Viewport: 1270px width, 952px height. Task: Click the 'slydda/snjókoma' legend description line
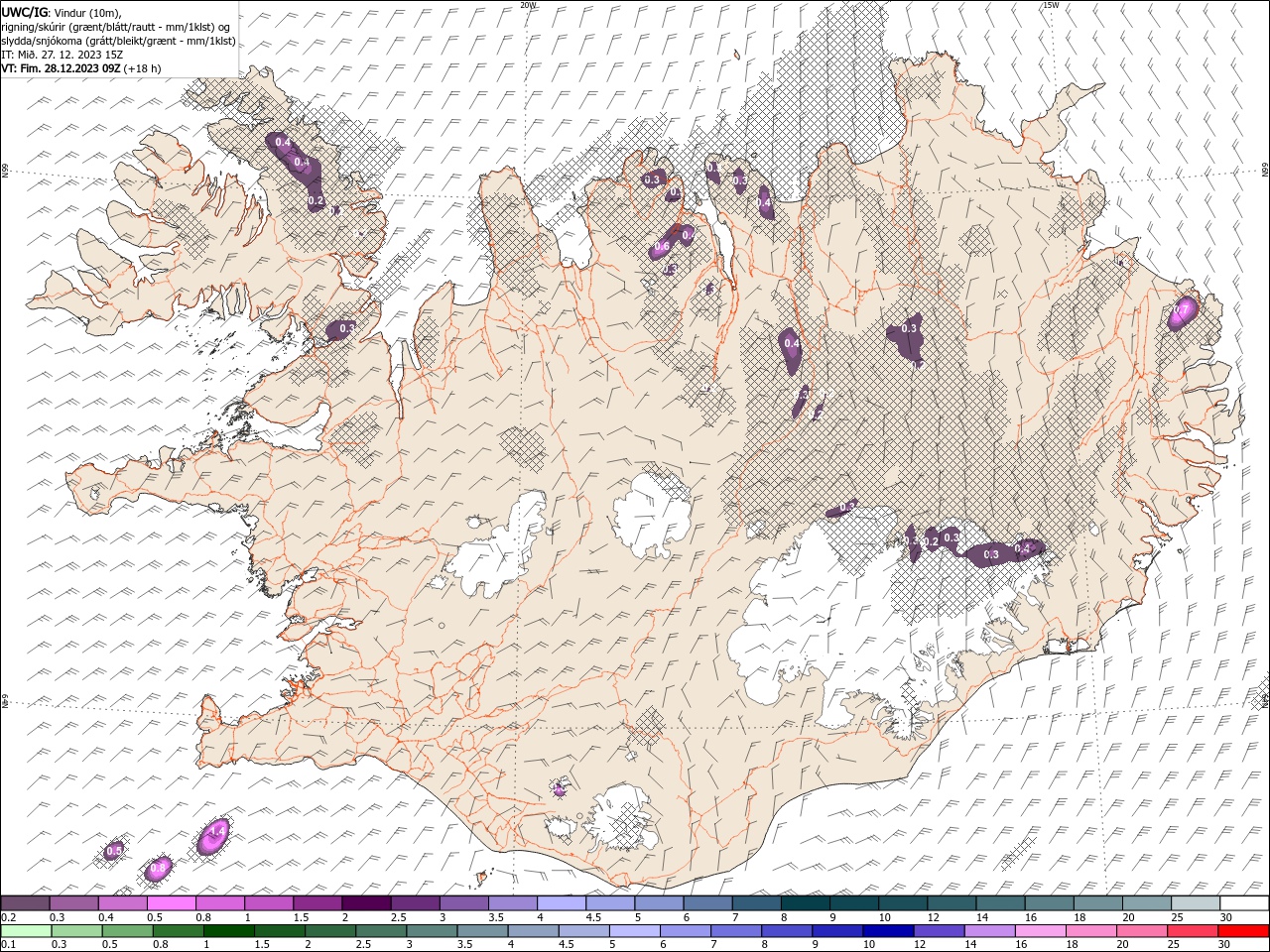coord(118,41)
